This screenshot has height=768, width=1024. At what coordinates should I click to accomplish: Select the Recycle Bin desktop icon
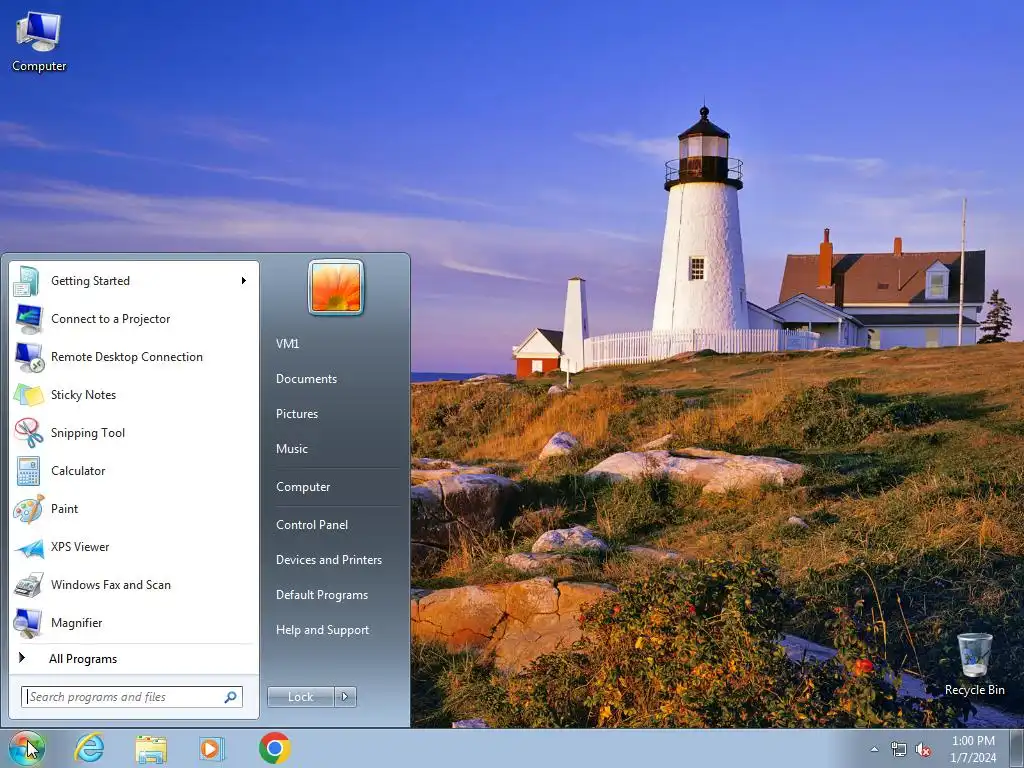click(x=974, y=664)
